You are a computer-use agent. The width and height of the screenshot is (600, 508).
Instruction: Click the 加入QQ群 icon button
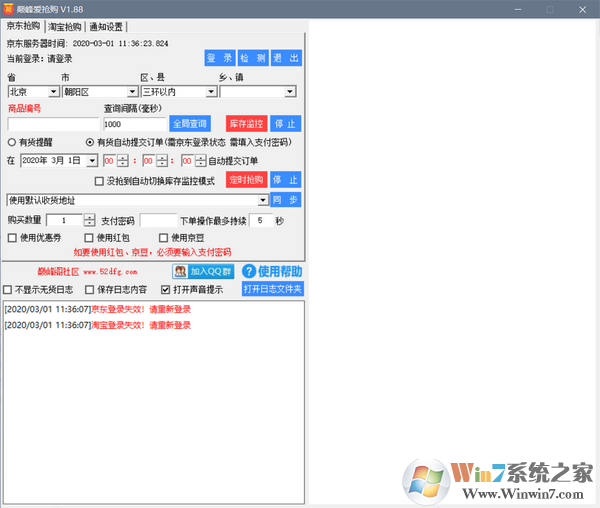point(180,271)
